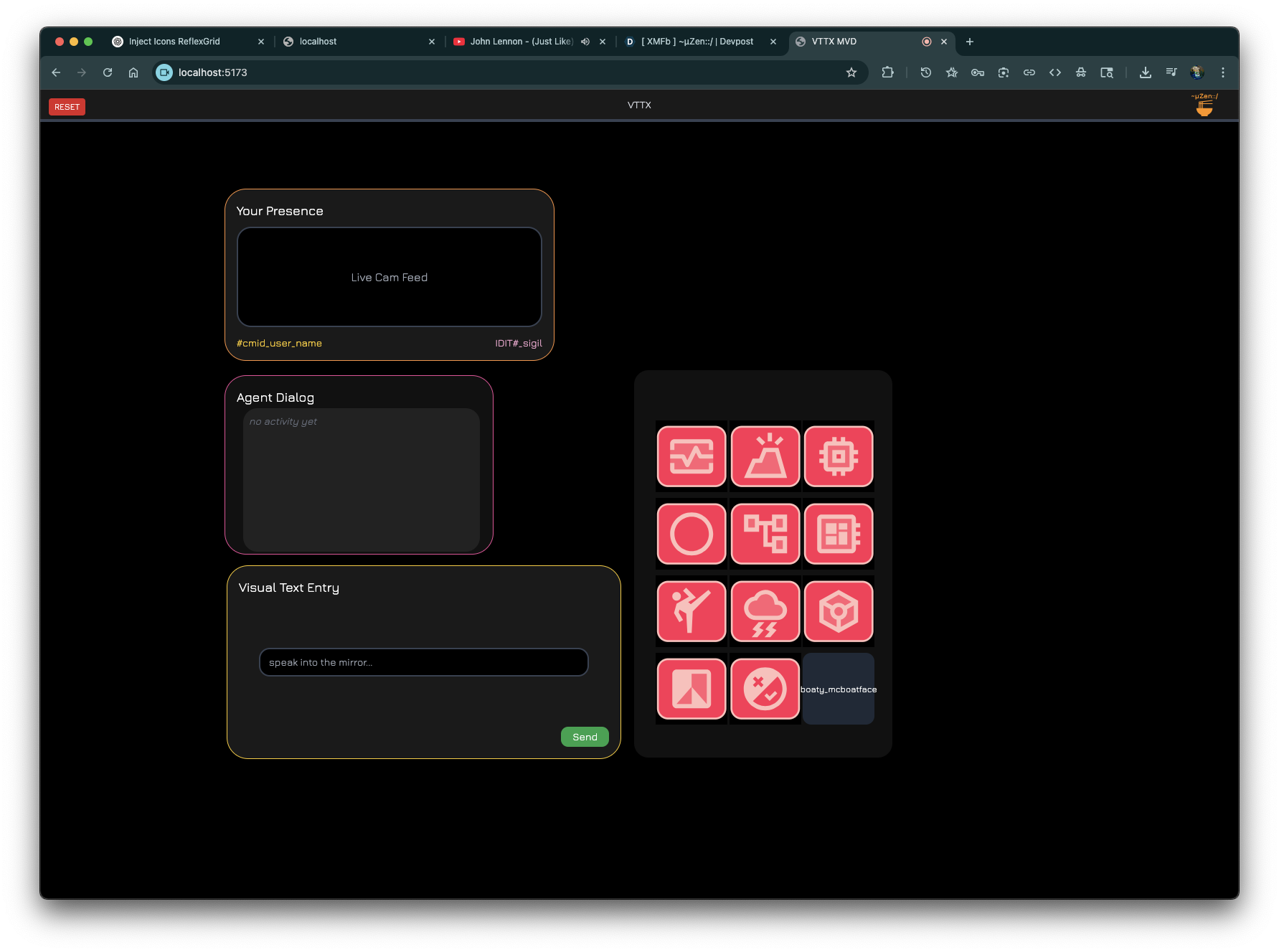1279x952 pixels.
Task: Click the copy link toolbar icon
Action: pyautogui.click(x=1029, y=72)
